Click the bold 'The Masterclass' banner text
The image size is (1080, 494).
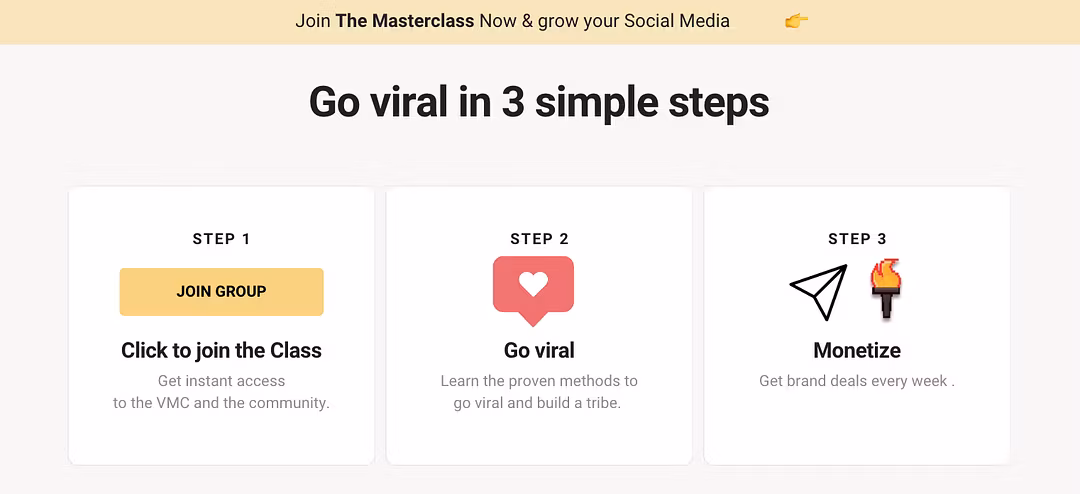[x=405, y=21]
